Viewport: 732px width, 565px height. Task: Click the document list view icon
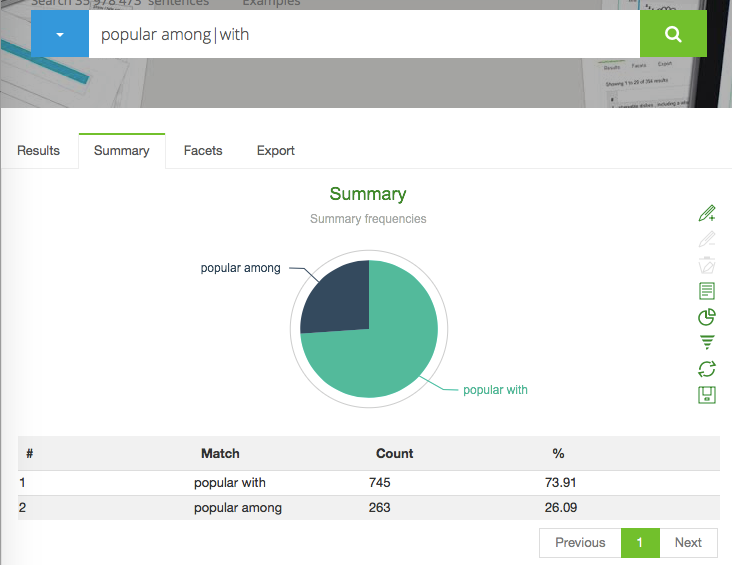click(707, 291)
